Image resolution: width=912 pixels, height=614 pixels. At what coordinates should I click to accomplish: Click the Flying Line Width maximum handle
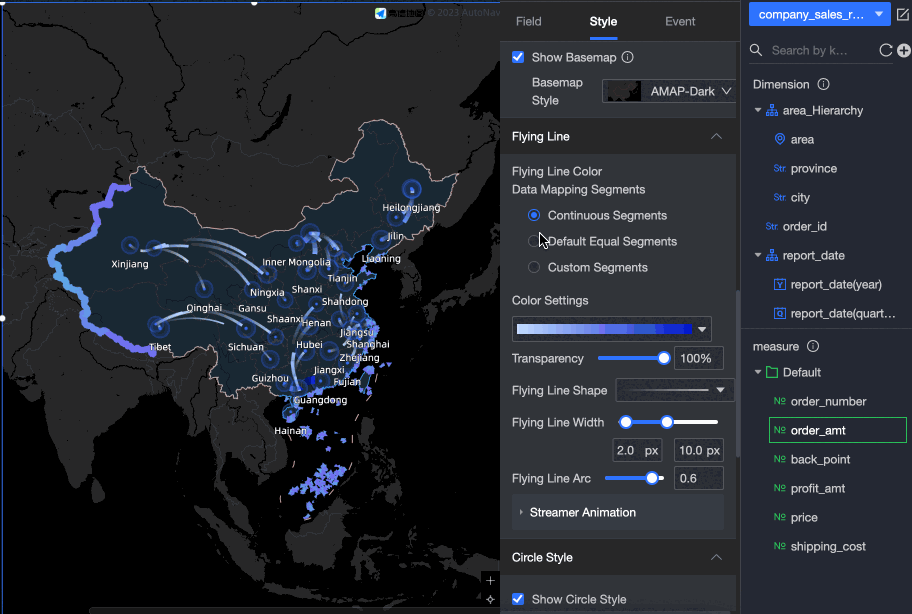[x=667, y=422]
